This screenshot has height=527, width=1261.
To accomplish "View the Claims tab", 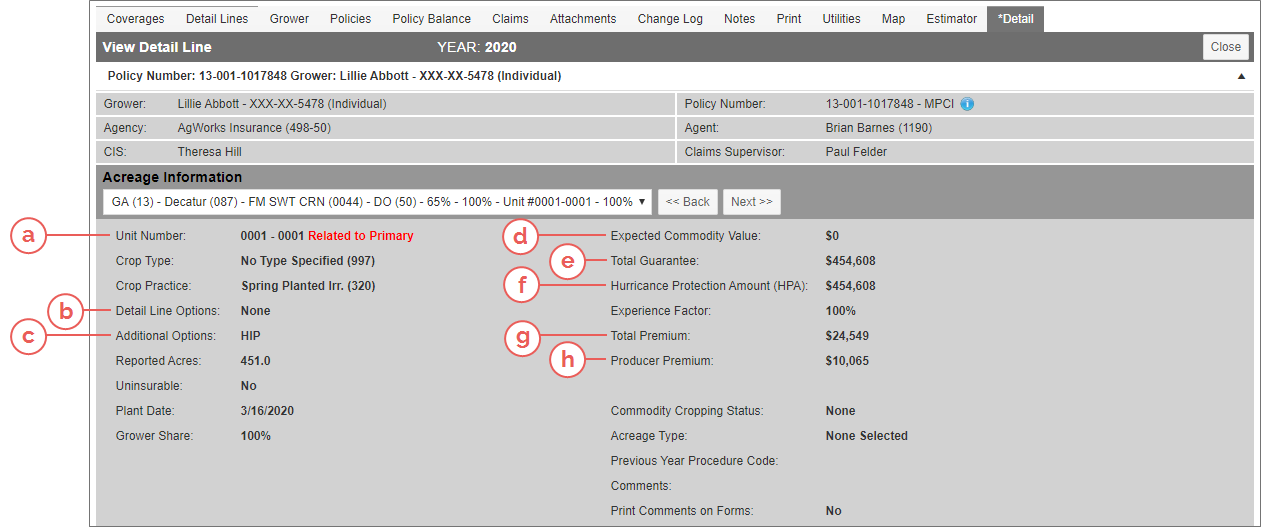I will click(510, 19).
